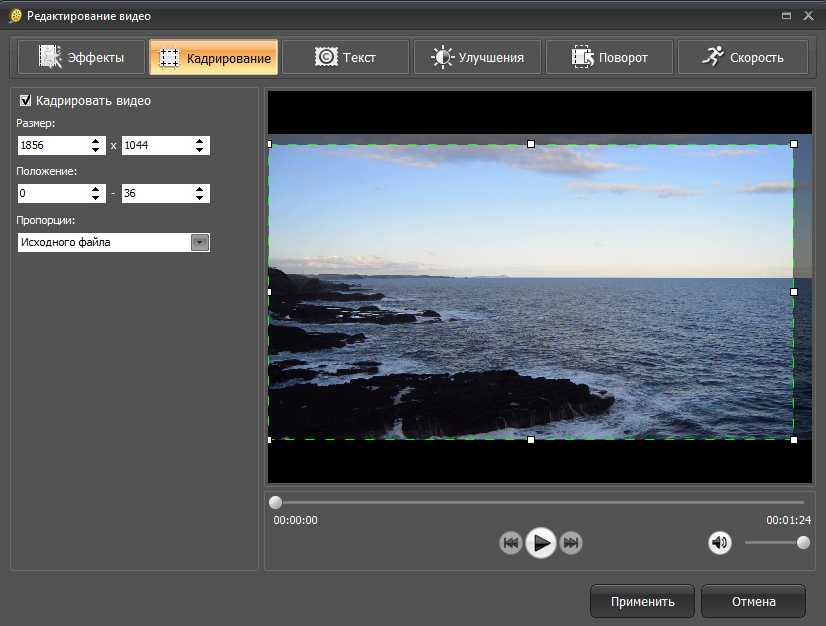
Task: Switch to the Текст tab
Action: click(345, 57)
